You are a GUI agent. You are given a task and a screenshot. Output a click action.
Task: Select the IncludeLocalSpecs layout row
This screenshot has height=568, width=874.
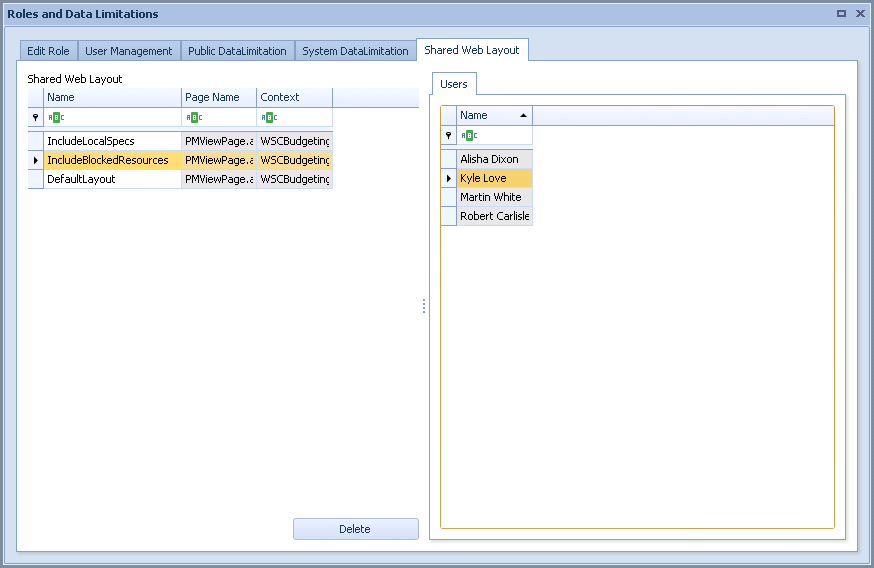(x=112, y=141)
